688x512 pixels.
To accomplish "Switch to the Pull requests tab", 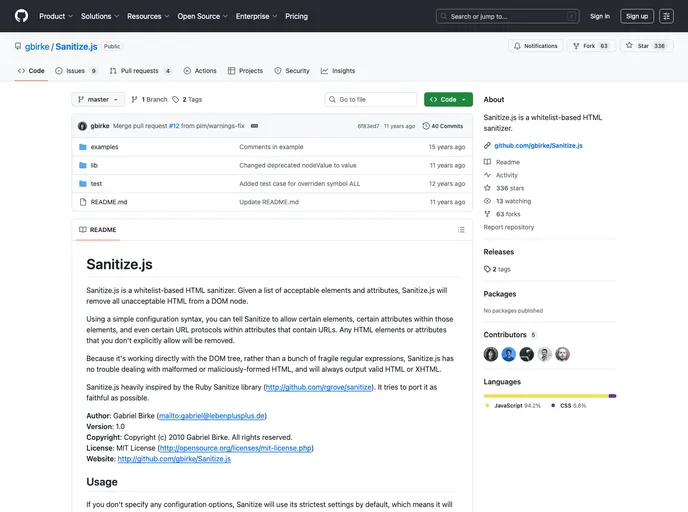I will 140,71.
